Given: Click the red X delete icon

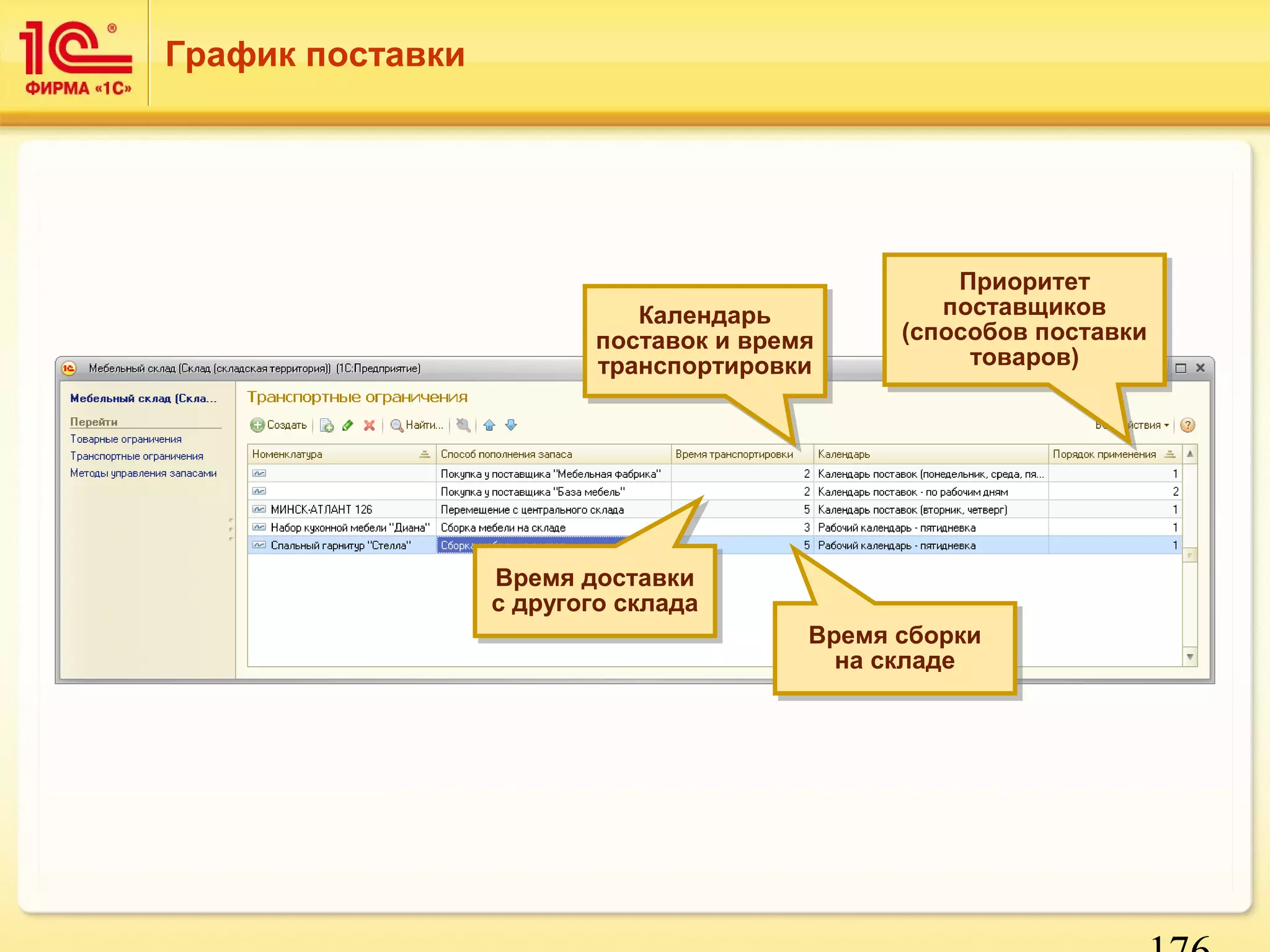Looking at the screenshot, I should point(370,425).
